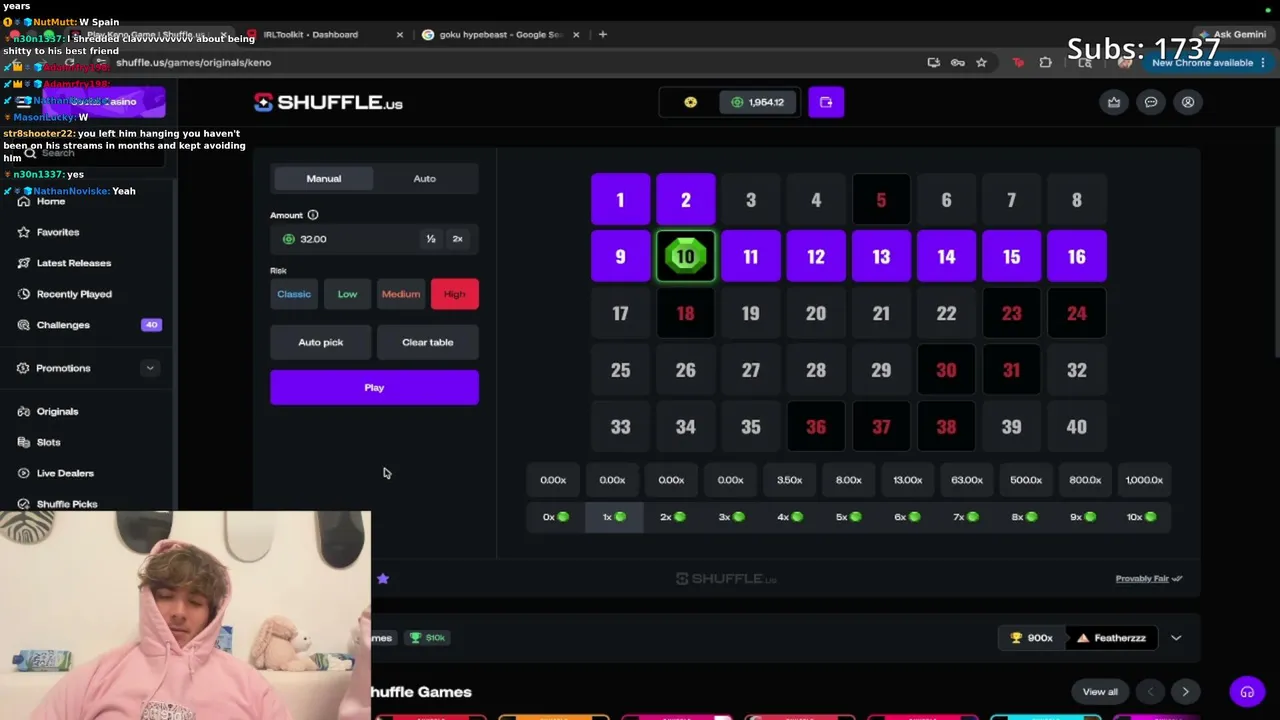The width and height of the screenshot is (1280, 720).
Task: Click the Auto pick button
Action: point(321,342)
